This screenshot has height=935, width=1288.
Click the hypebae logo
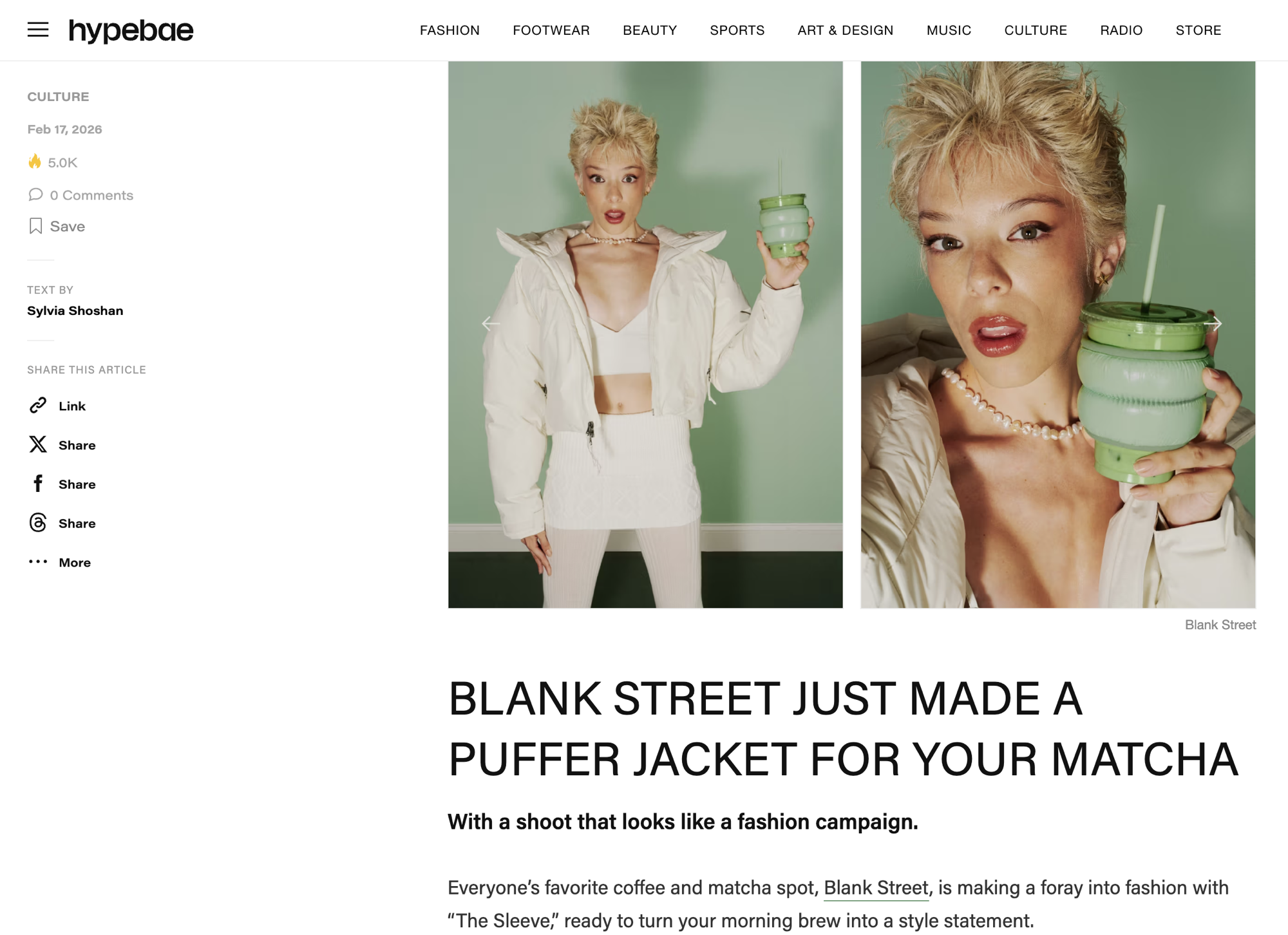(131, 30)
